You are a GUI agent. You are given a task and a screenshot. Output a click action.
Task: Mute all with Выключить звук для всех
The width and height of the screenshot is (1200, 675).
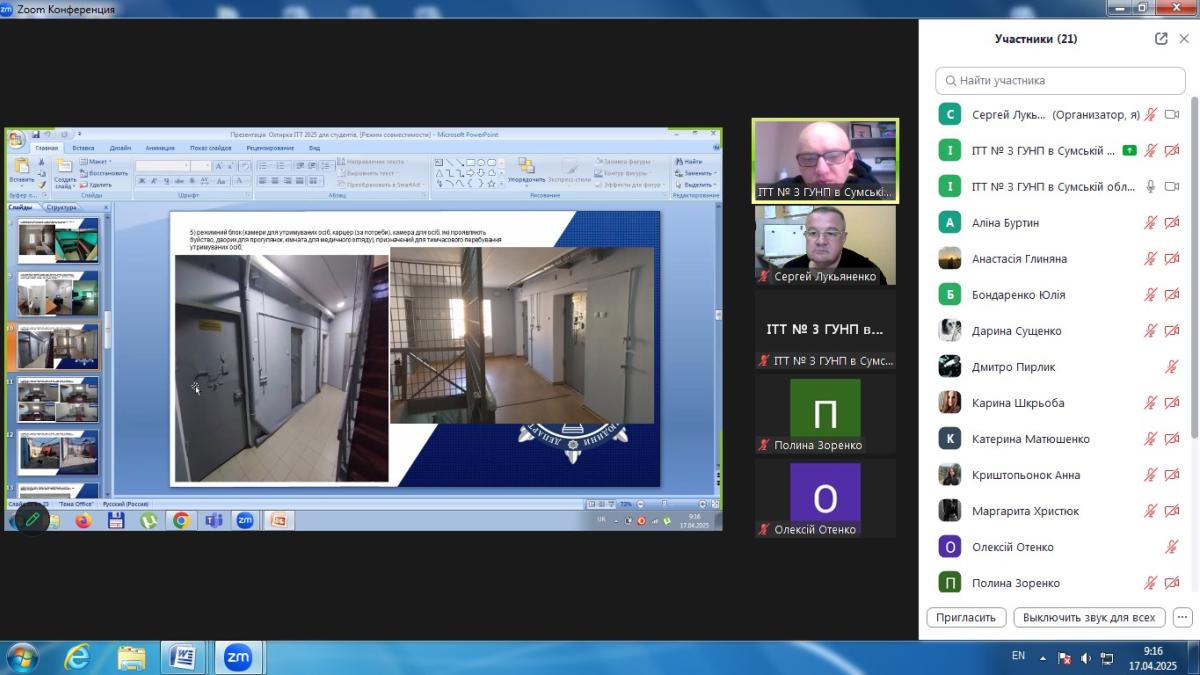tap(1089, 617)
